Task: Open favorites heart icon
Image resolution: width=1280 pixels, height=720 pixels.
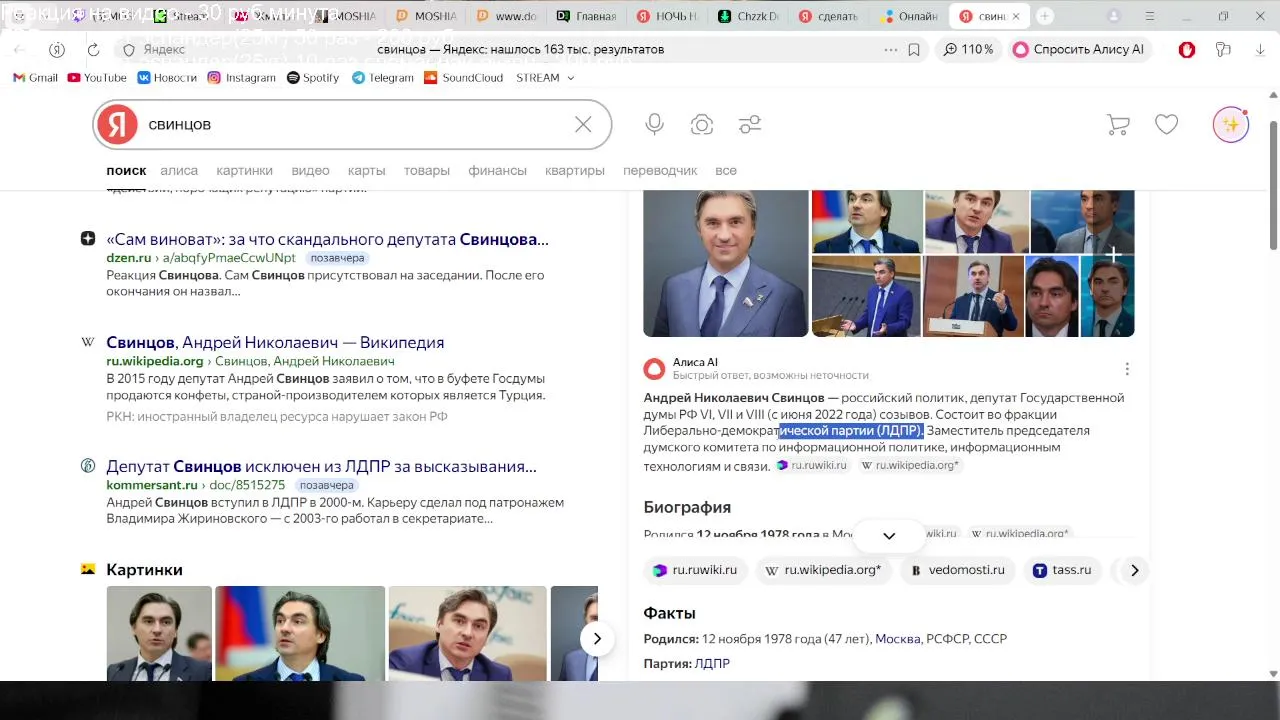Action: [x=1166, y=124]
